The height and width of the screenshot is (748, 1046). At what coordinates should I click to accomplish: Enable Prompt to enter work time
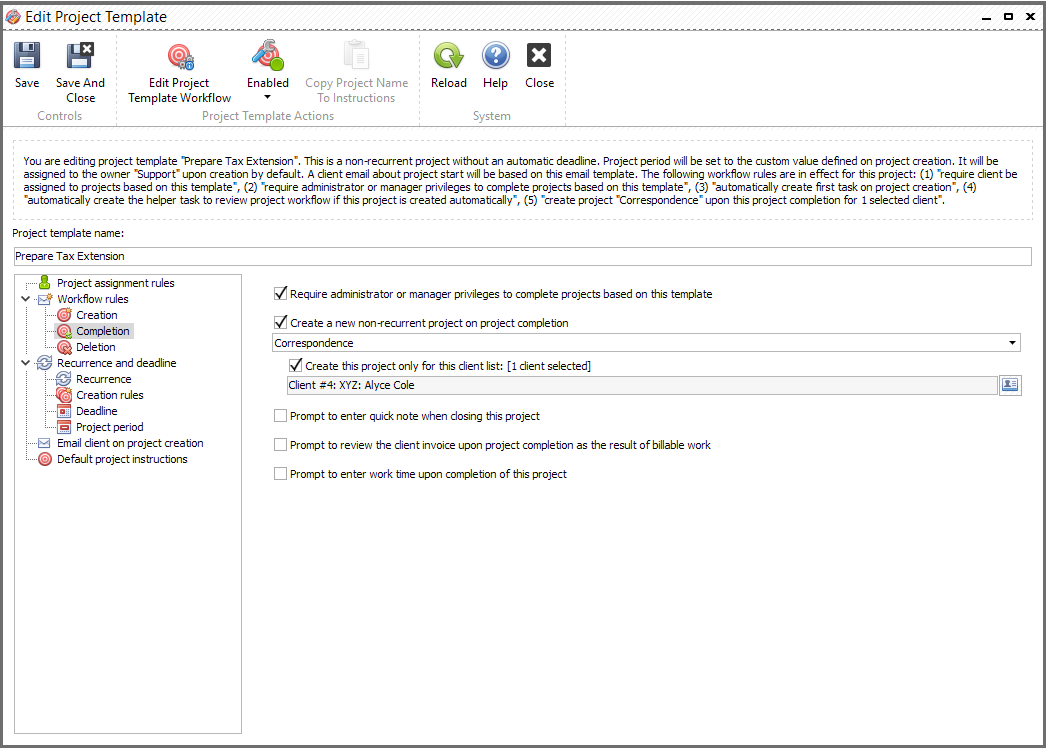click(280, 474)
